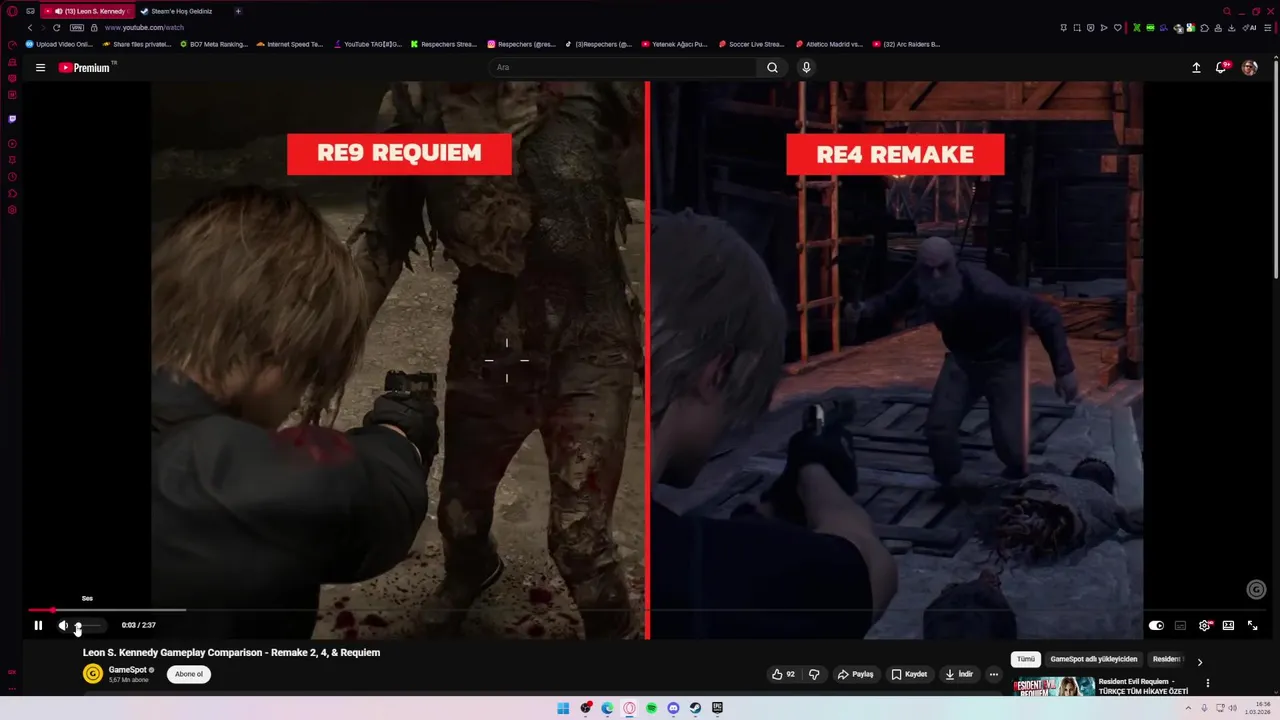Show the next filter chips via the arrow
The width and height of the screenshot is (1280, 720).
[1200, 661]
